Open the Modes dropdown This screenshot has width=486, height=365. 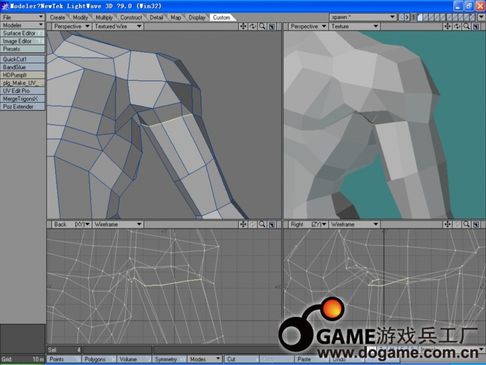click(x=204, y=359)
